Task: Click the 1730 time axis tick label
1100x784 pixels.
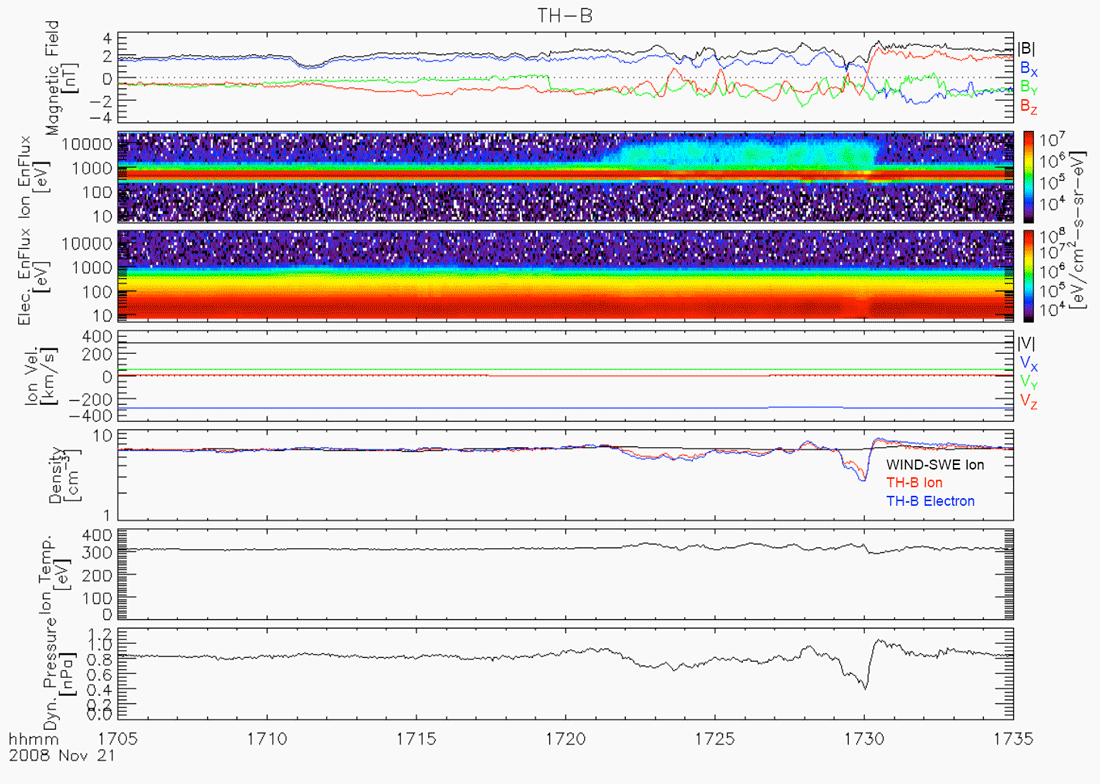Action: [864, 737]
